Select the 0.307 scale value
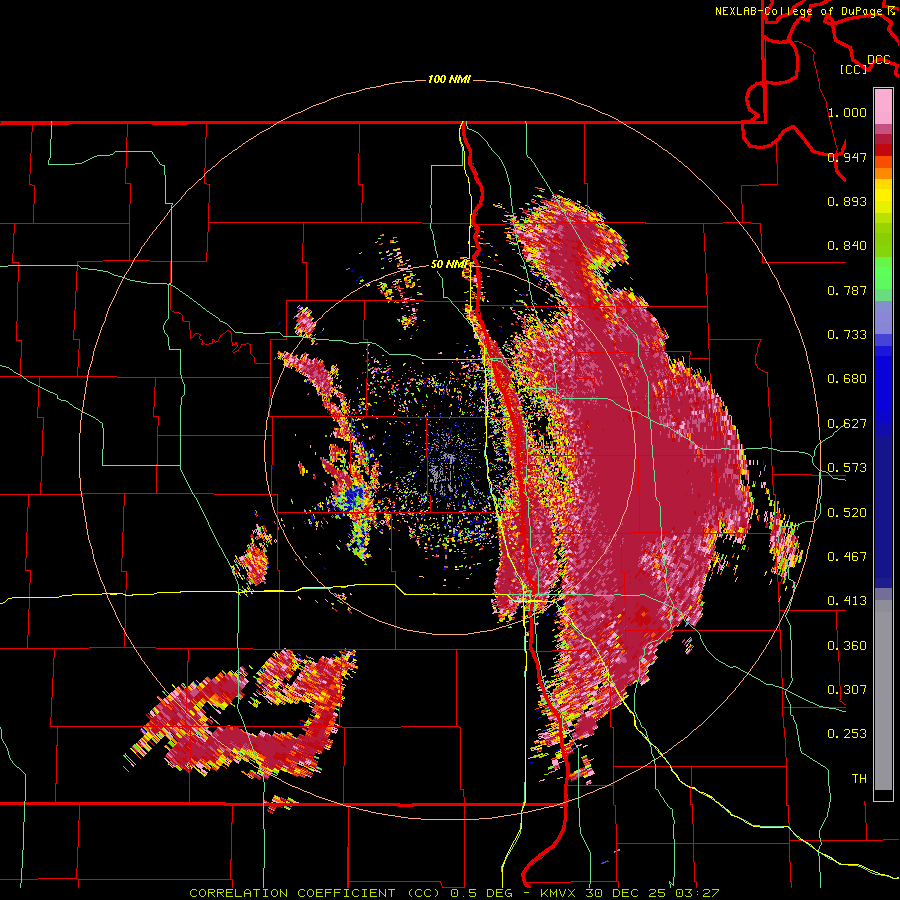The width and height of the screenshot is (900, 900). tap(847, 690)
